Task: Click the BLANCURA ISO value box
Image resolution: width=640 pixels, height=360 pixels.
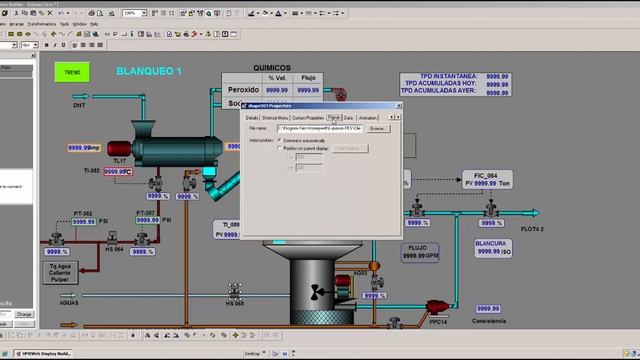Action: [x=493, y=248]
